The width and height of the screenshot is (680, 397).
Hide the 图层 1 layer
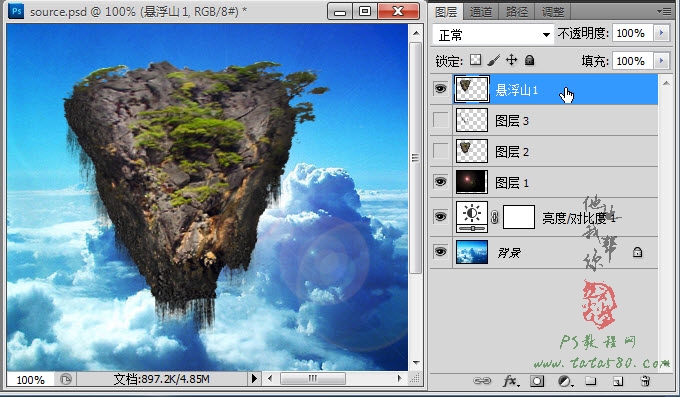click(x=440, y=181)
